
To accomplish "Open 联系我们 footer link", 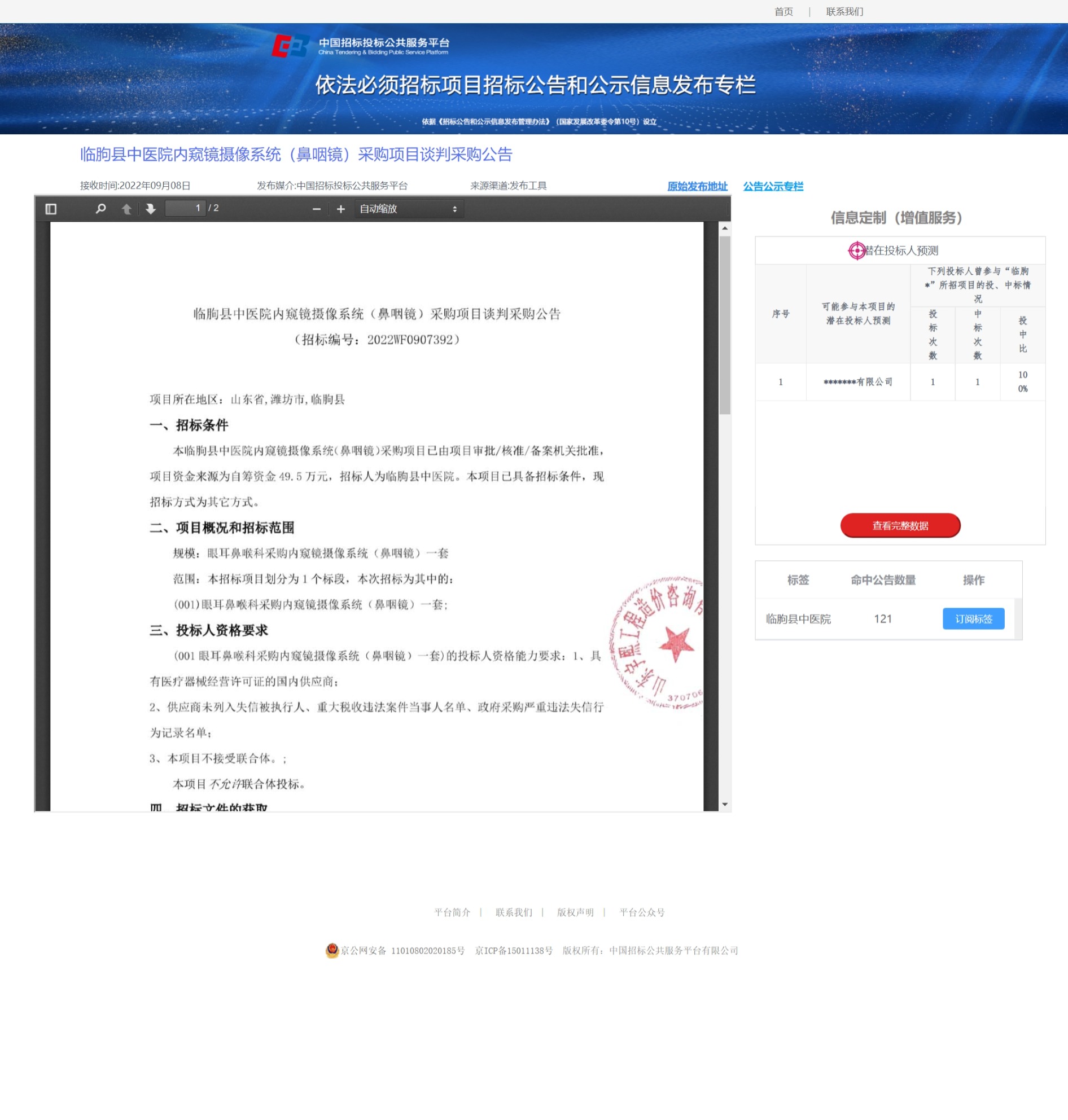I will 514,912.
